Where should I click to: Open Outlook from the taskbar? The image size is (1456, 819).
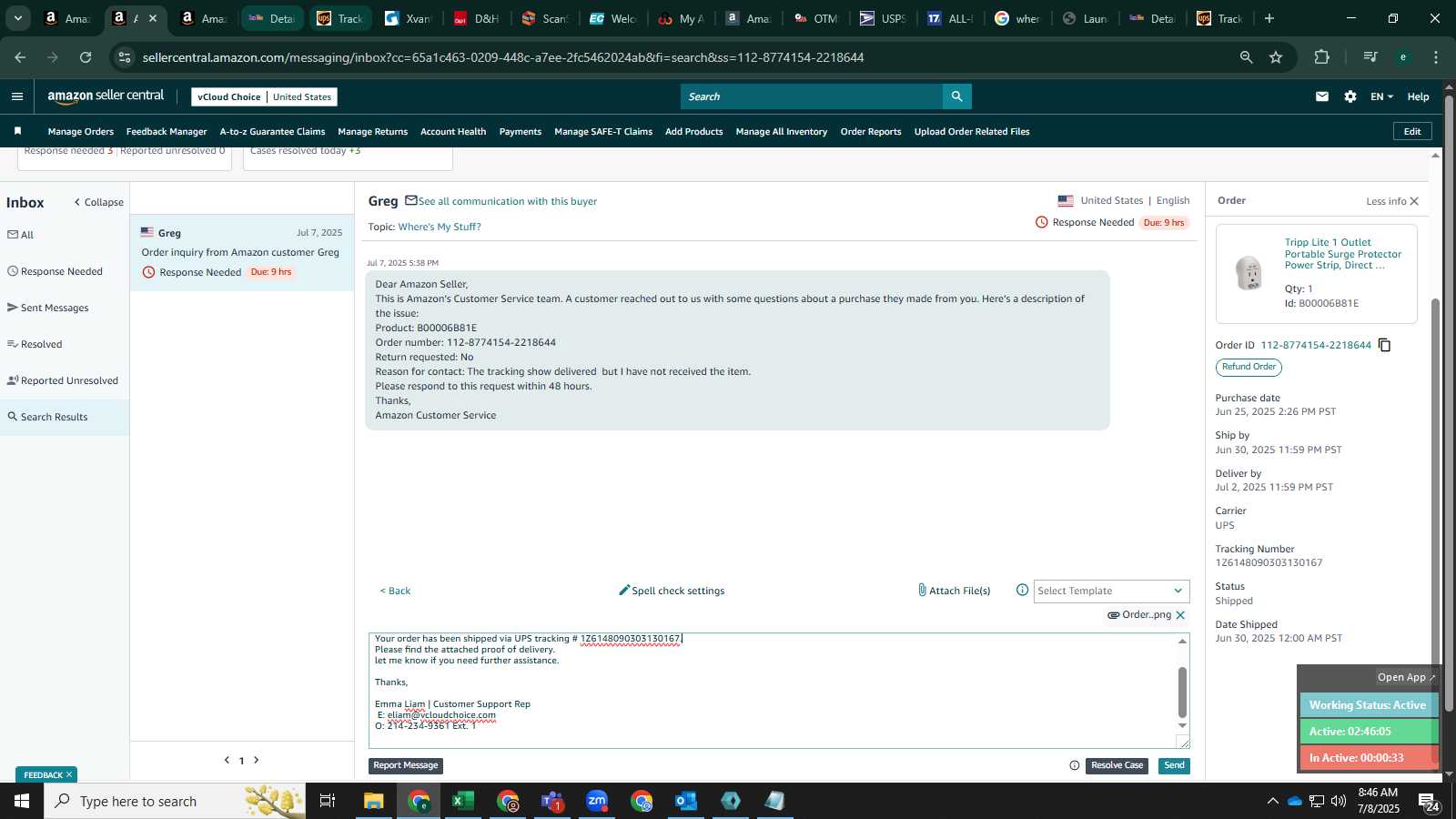(686, 801)
